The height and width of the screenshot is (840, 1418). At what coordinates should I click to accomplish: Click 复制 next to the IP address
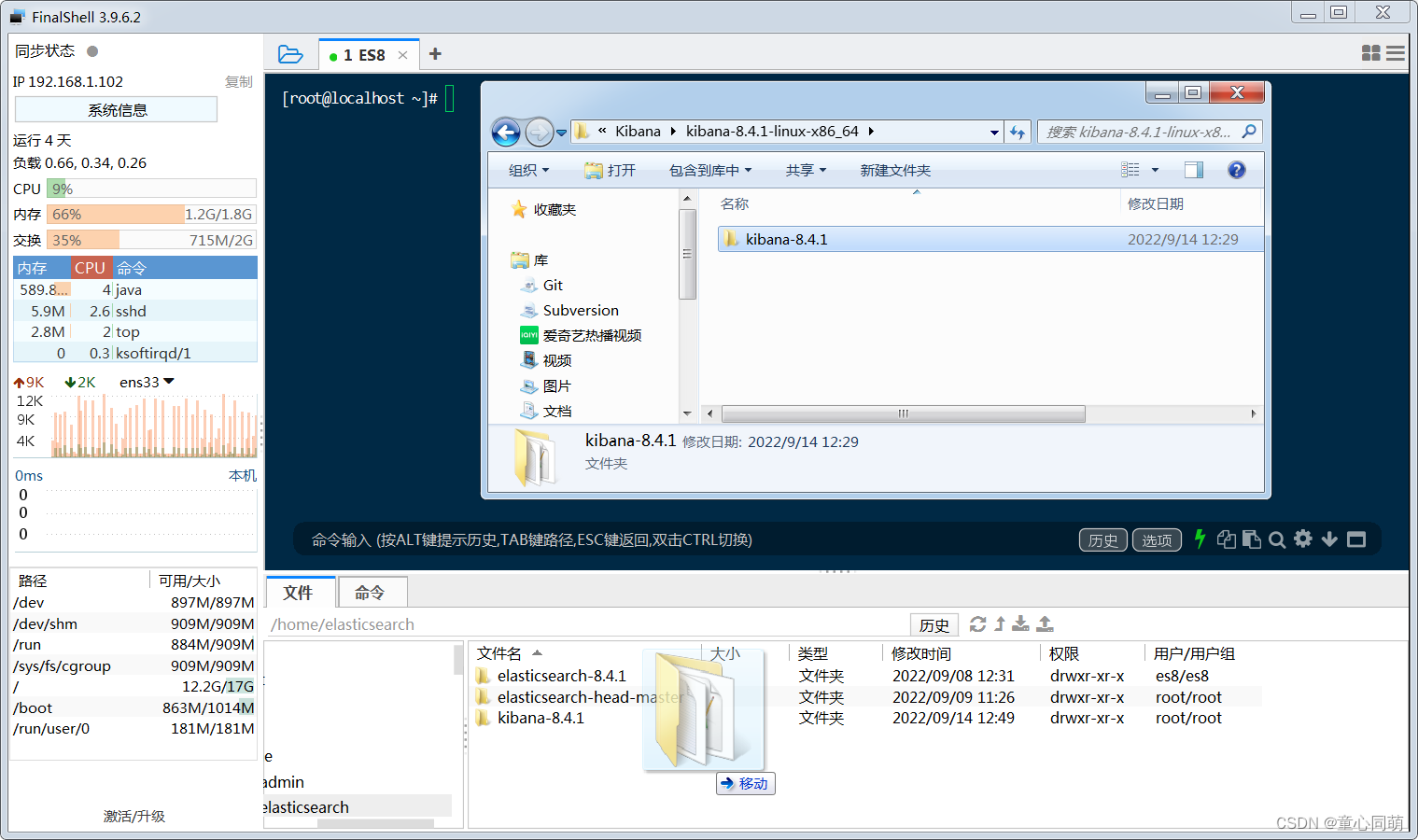239,81
